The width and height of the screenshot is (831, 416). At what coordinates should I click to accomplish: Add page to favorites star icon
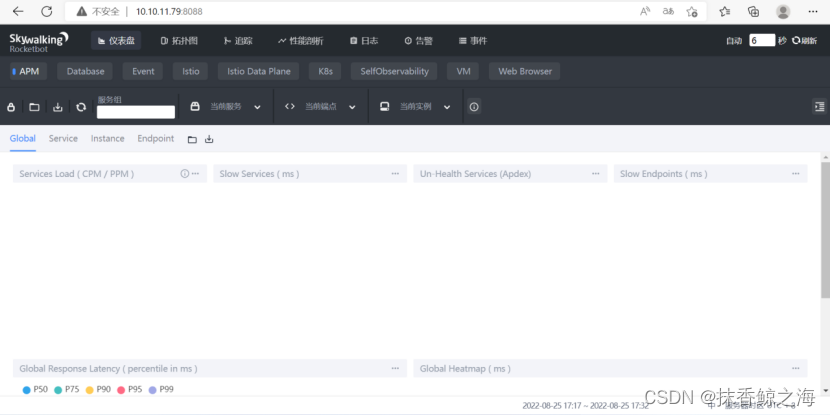click(x=692, y=11)
